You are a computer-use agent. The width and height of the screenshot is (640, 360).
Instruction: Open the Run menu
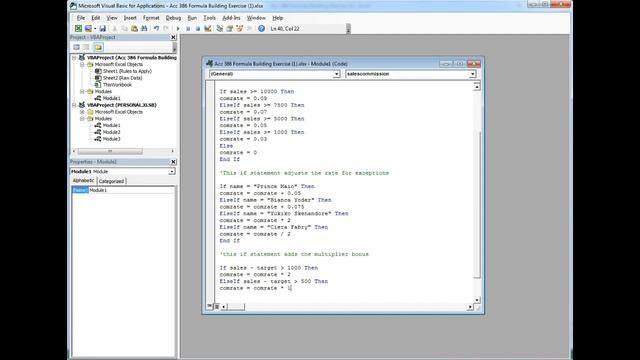click(x=192, y=18)
